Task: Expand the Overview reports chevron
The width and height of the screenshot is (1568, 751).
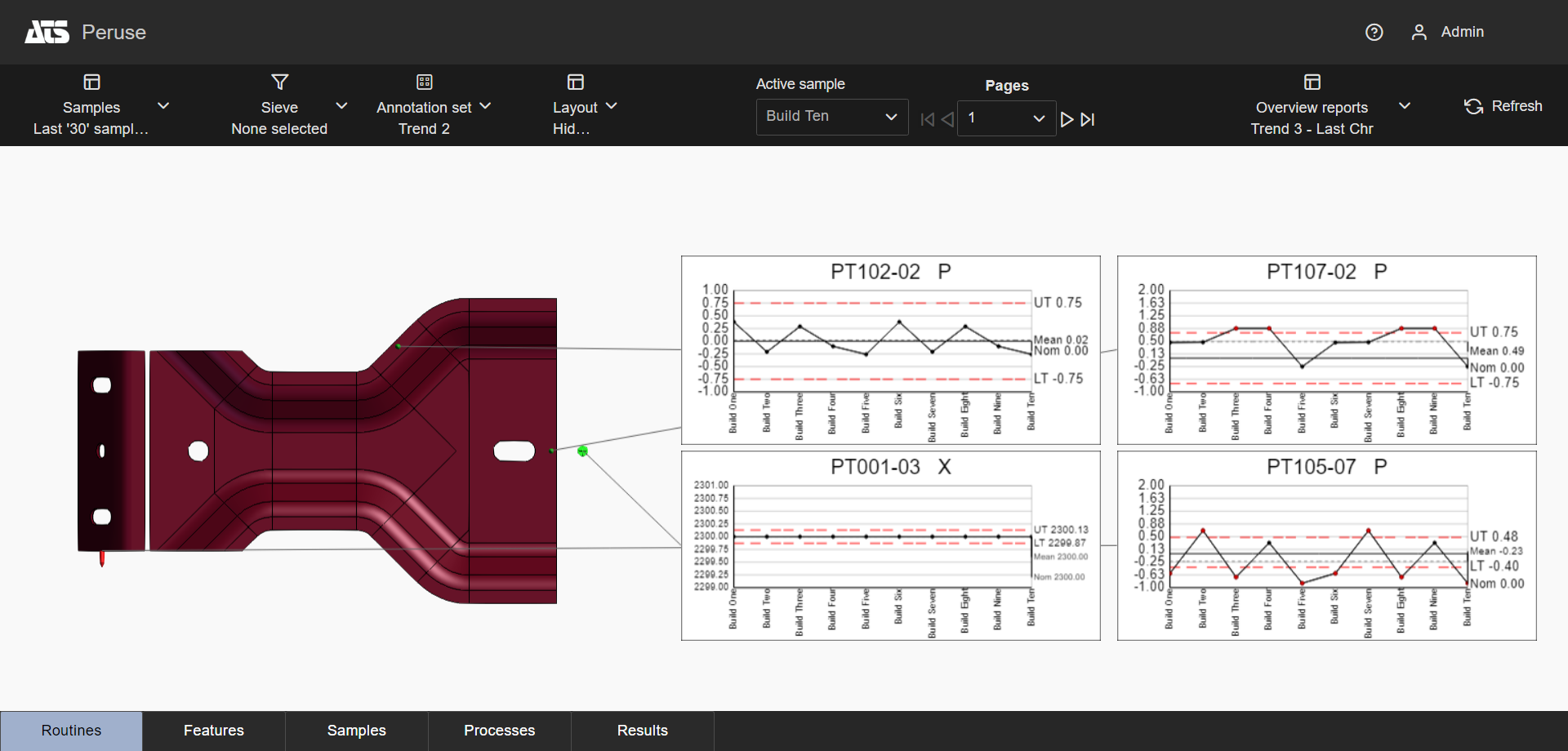Action: click(x=1404, y=106)
